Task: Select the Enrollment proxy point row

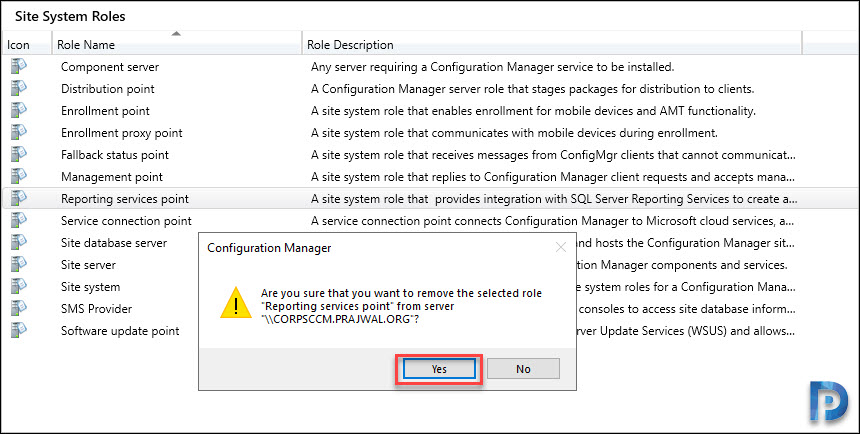Action: [x=430, y=133]
